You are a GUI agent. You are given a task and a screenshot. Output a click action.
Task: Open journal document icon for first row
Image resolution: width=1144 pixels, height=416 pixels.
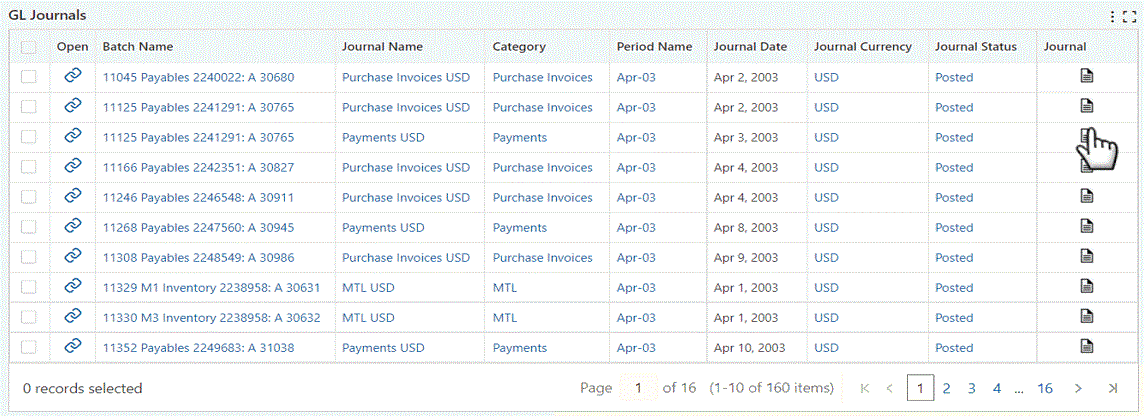[1086, 76]
